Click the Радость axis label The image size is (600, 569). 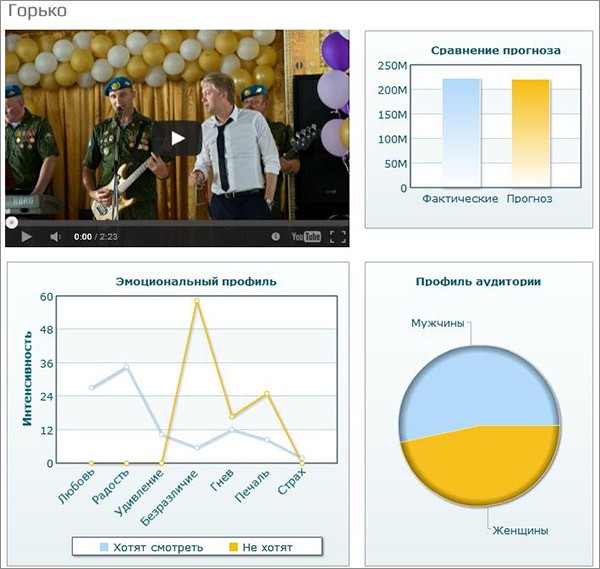click(111, 486)
